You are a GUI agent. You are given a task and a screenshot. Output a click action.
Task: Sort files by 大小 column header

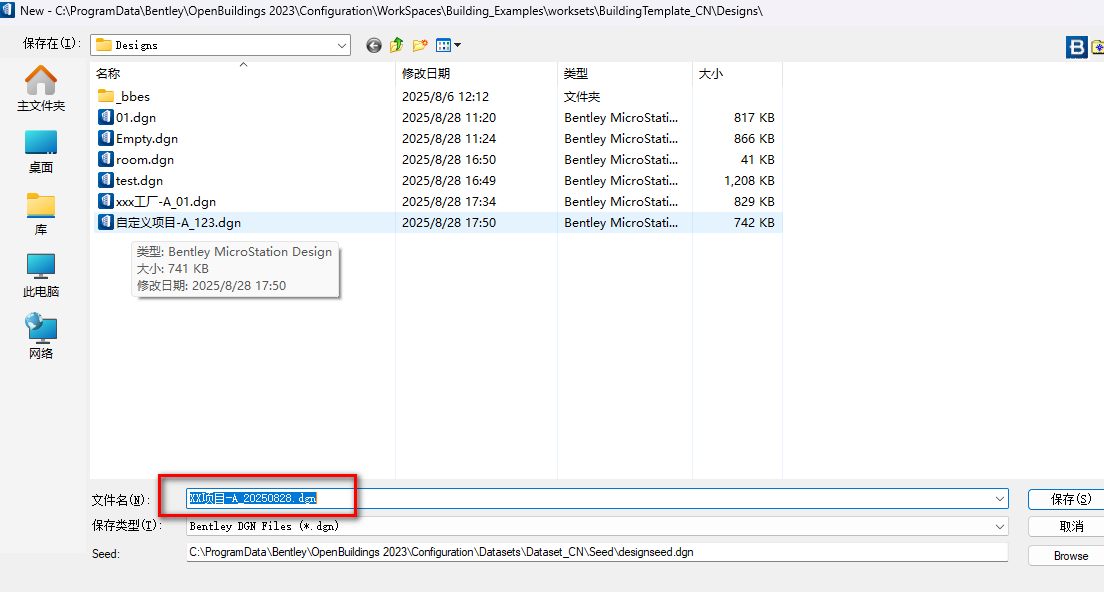pos(710,74)
